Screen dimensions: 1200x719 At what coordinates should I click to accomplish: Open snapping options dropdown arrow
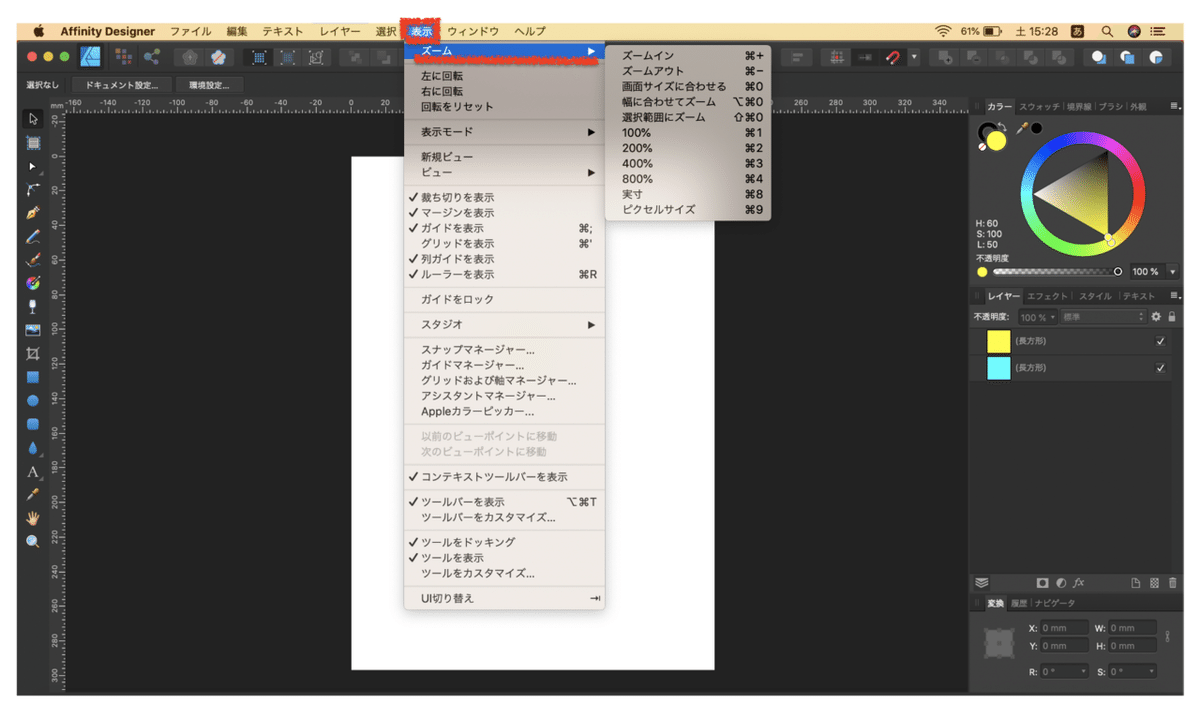913,57
